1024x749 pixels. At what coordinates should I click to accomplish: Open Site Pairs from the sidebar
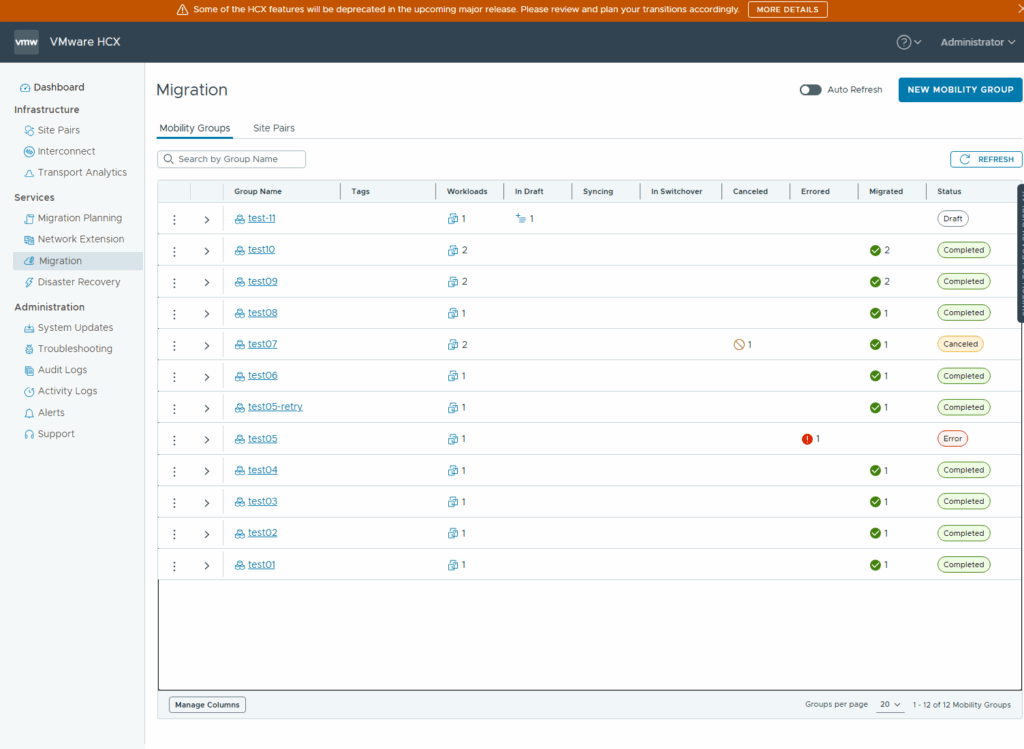pos(58,130)
